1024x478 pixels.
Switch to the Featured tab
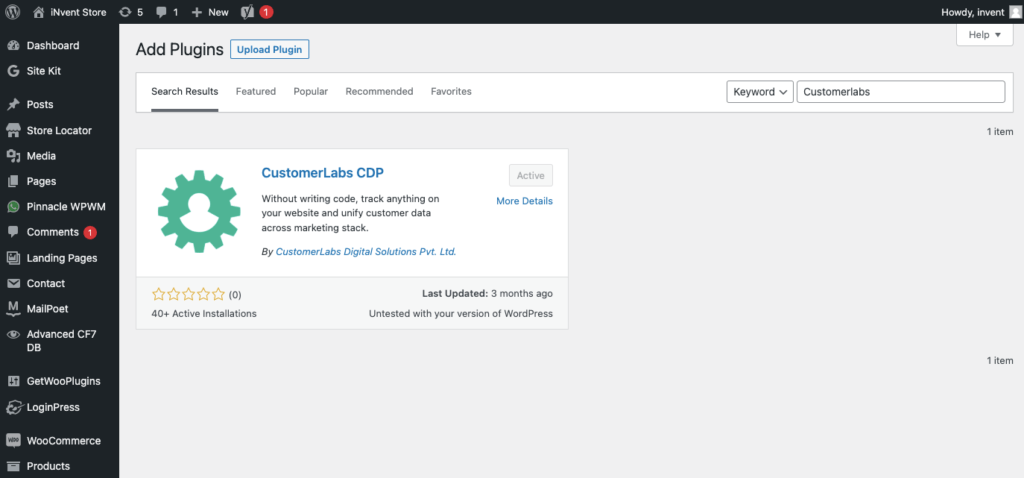(x=256, y=91)
